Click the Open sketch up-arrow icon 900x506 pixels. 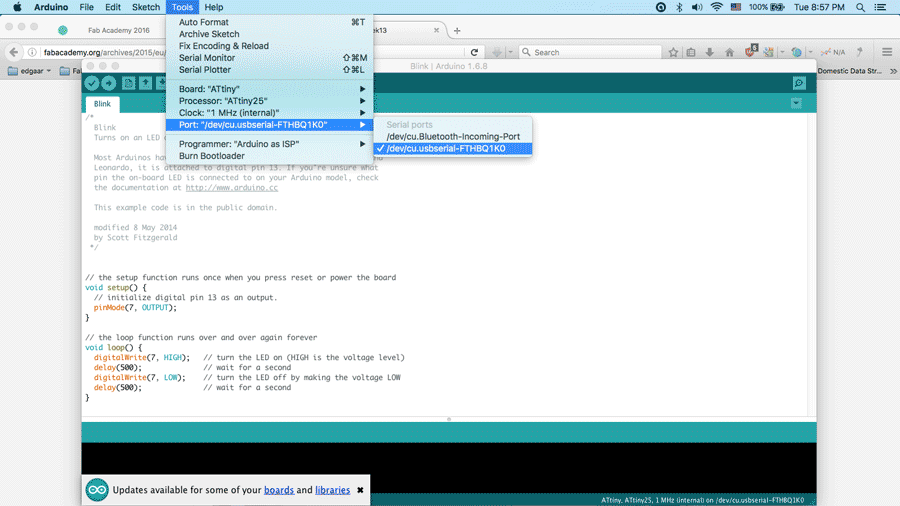pos(146,83)
